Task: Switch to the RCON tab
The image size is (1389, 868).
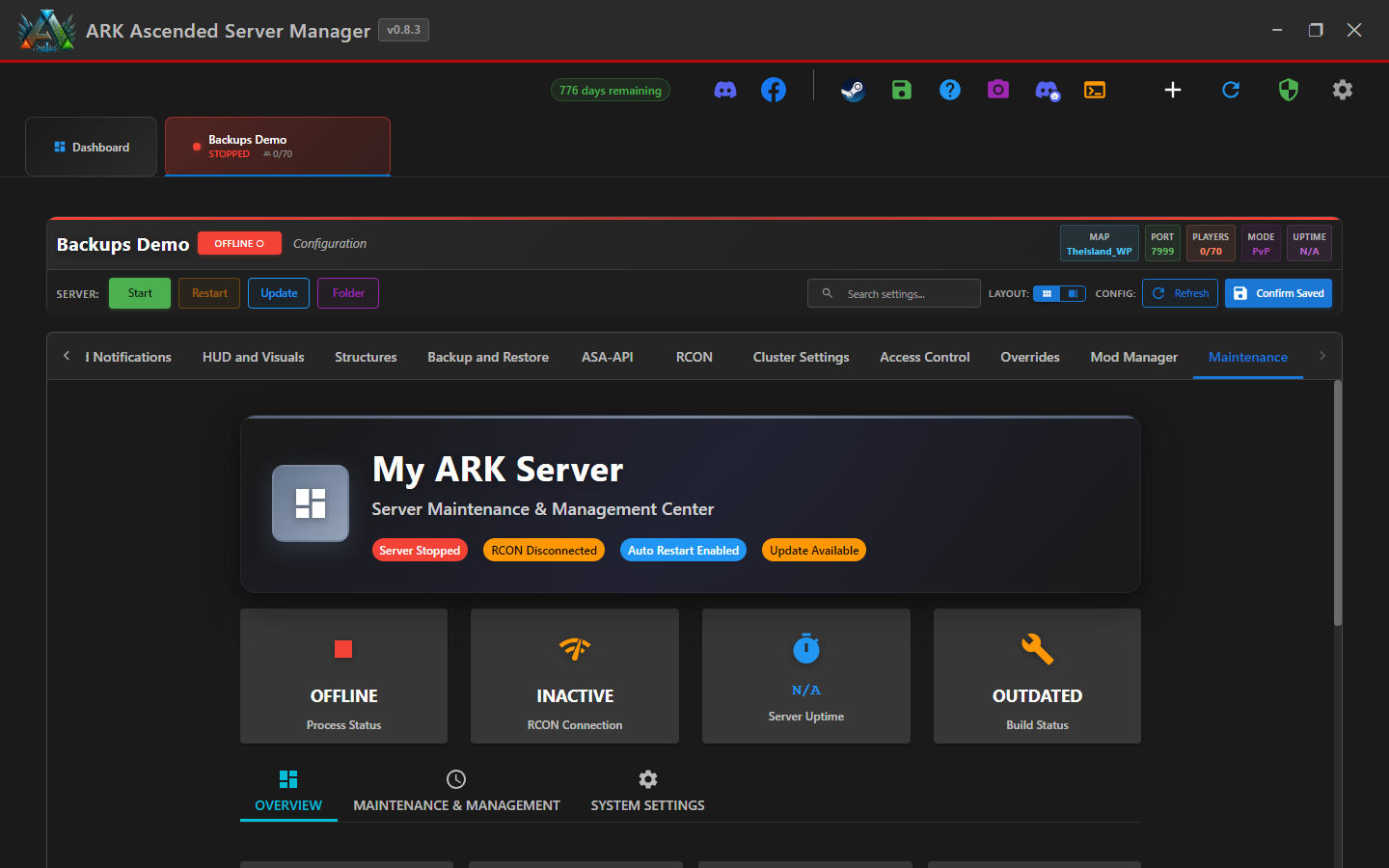Action: coord(694,357)
